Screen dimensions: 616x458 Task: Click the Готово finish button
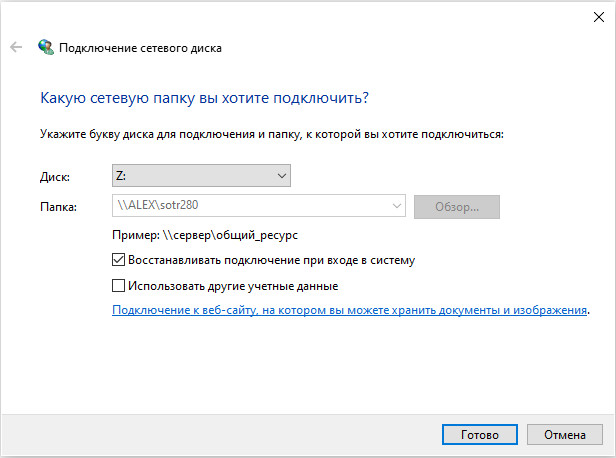(479, 436)
